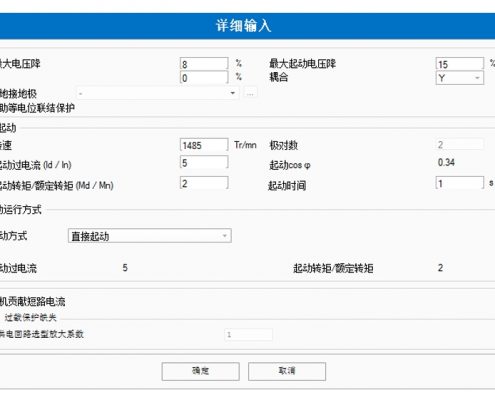This screenshot has width=495, height=400.
Task: Click the maximum voltage drop field showing 8
Action: click(x=204, y=64)
